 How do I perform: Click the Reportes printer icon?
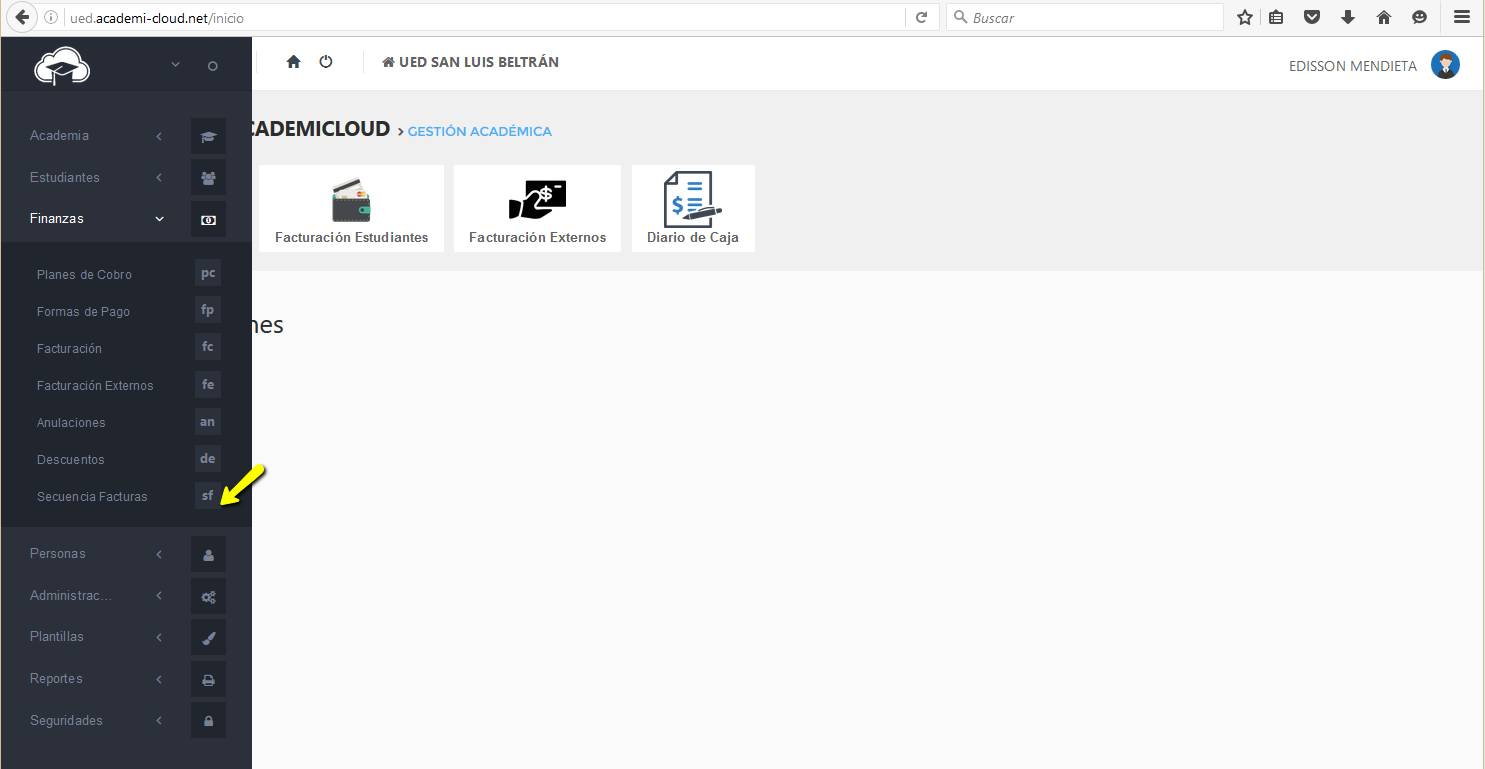click(208, 679)
